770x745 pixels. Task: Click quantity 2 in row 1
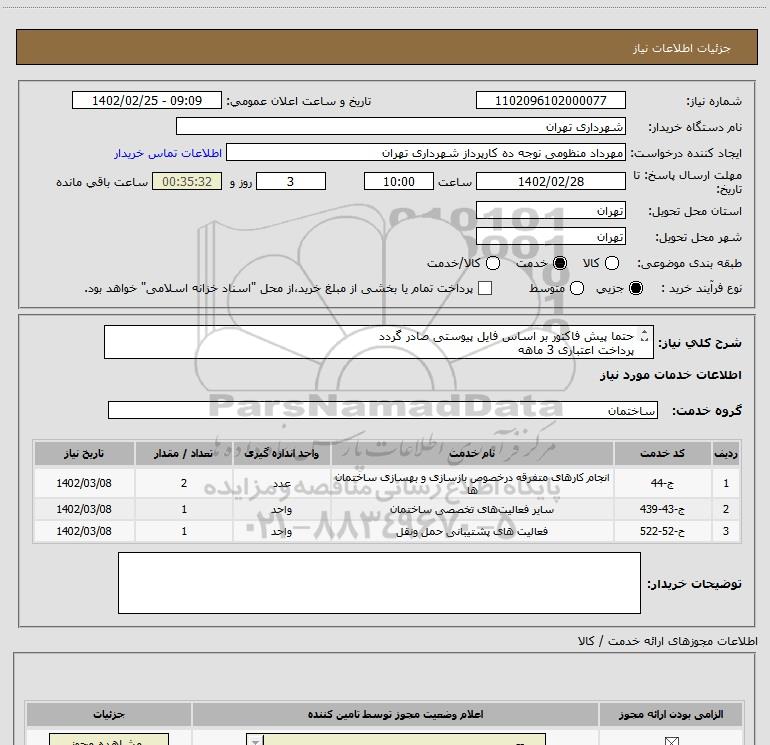pos(184,483)
